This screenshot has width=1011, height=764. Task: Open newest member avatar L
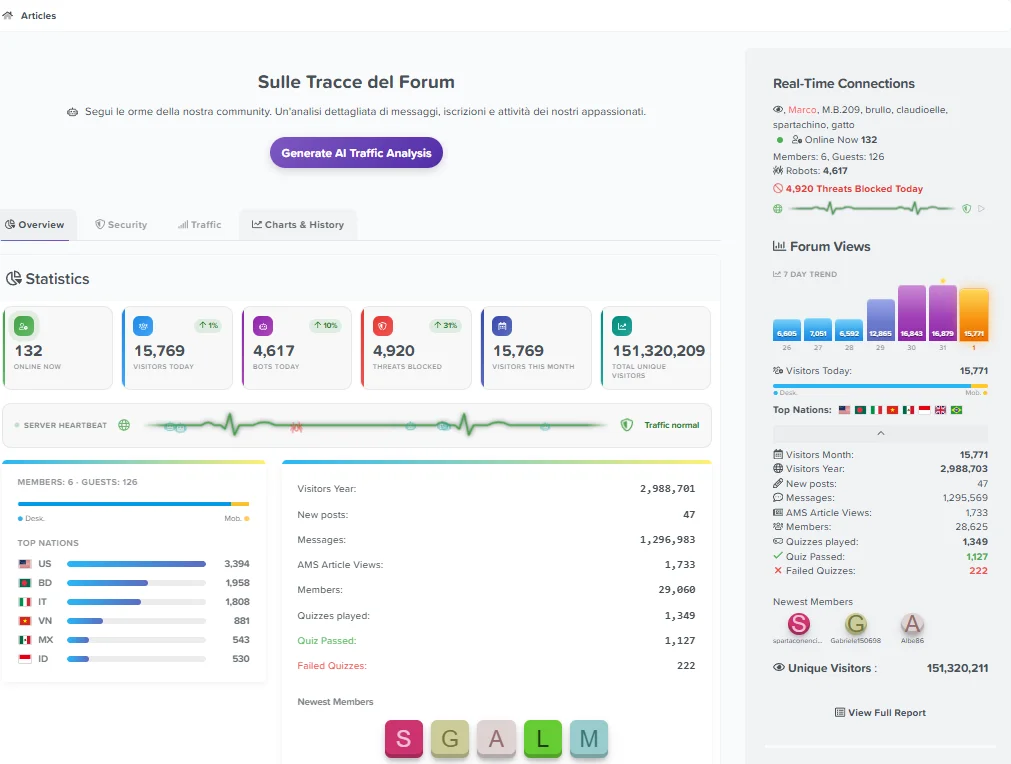(x=543, y=739)
